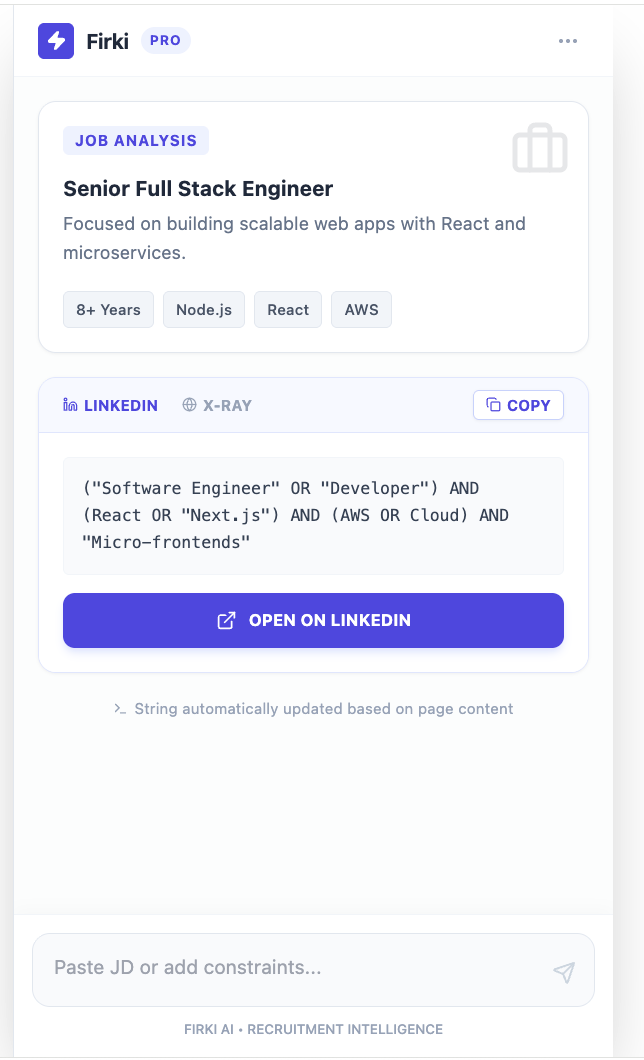Screen dimensions: 644x1060
Task: Click the paper plane send icon
Action: (x=563, y=970)
